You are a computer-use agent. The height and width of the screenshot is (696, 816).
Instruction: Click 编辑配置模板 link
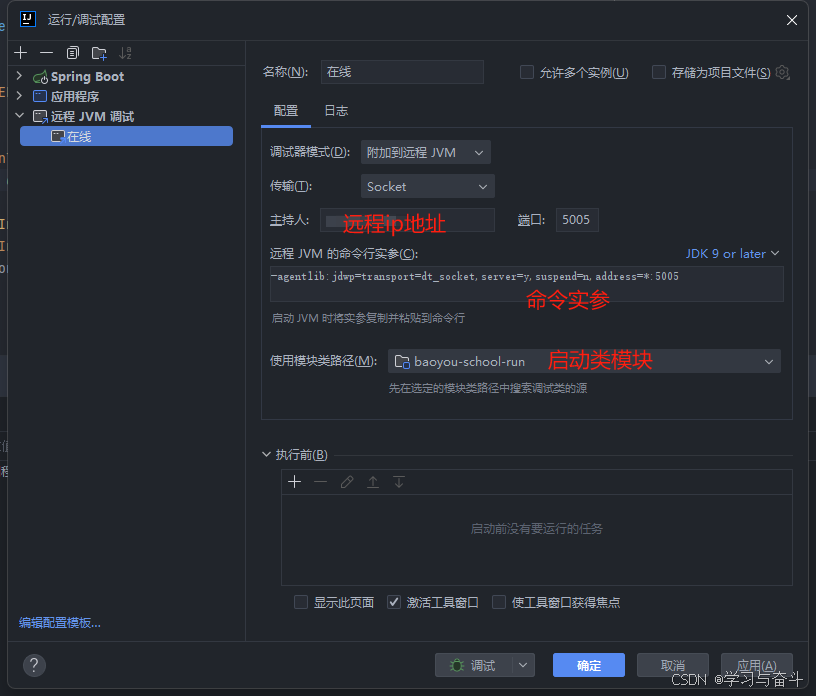point(62,622)
